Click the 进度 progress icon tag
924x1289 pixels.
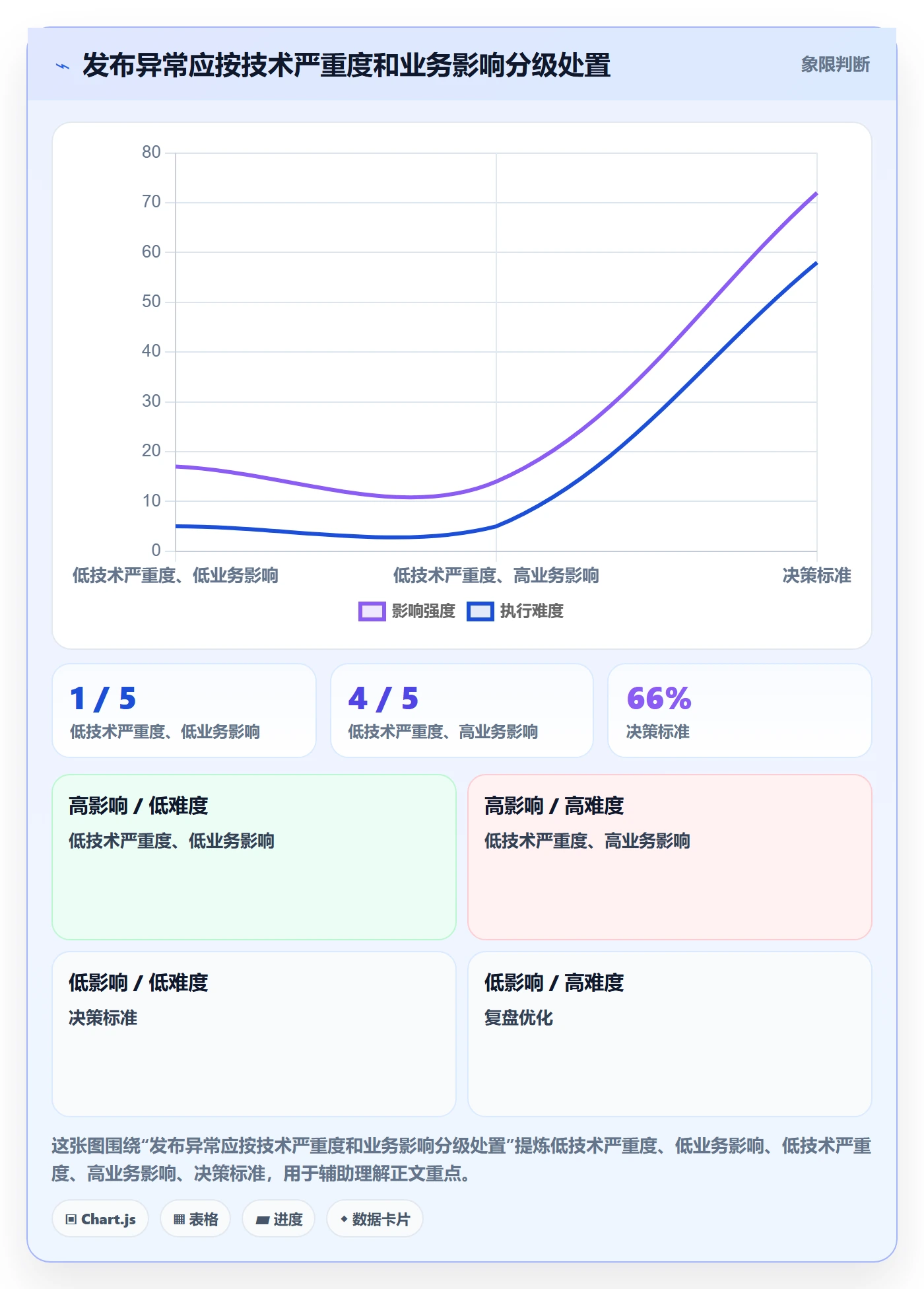(x=279, y=1219)
